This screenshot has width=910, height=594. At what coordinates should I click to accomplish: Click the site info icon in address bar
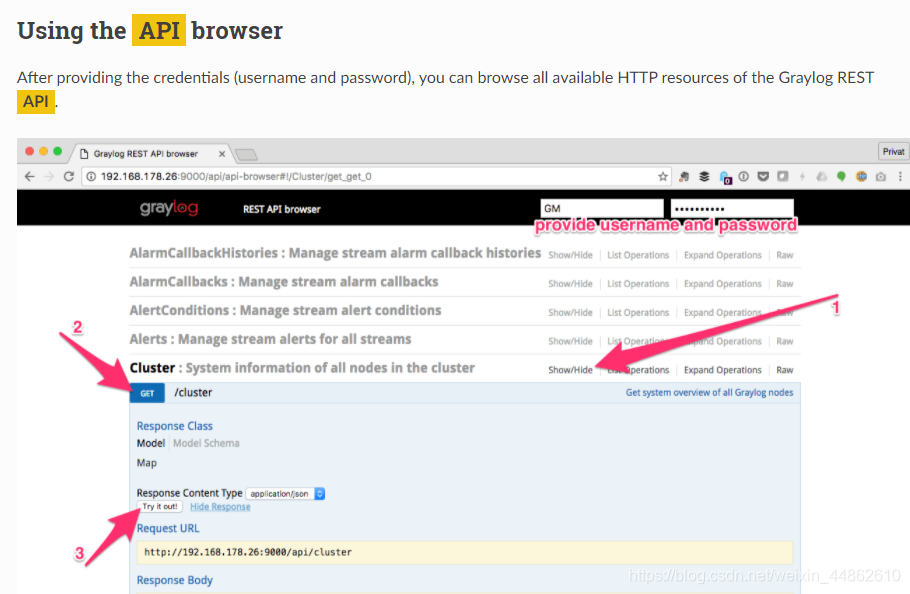[x=91, y=176]
